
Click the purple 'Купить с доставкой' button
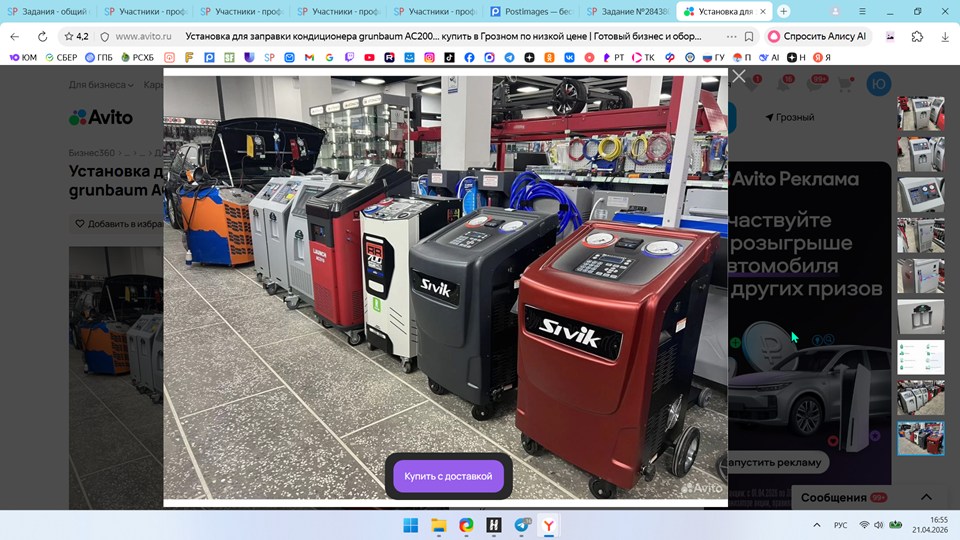pos(448,476)
